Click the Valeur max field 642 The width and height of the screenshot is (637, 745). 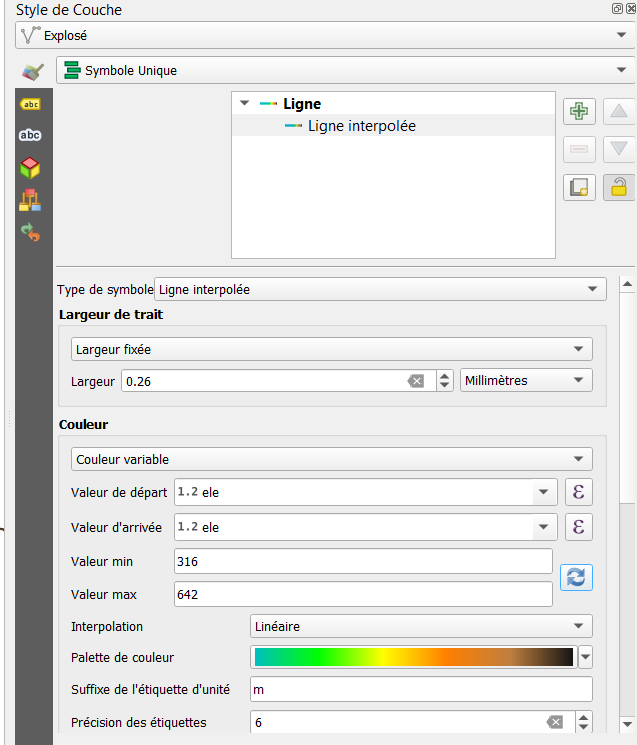363,594
